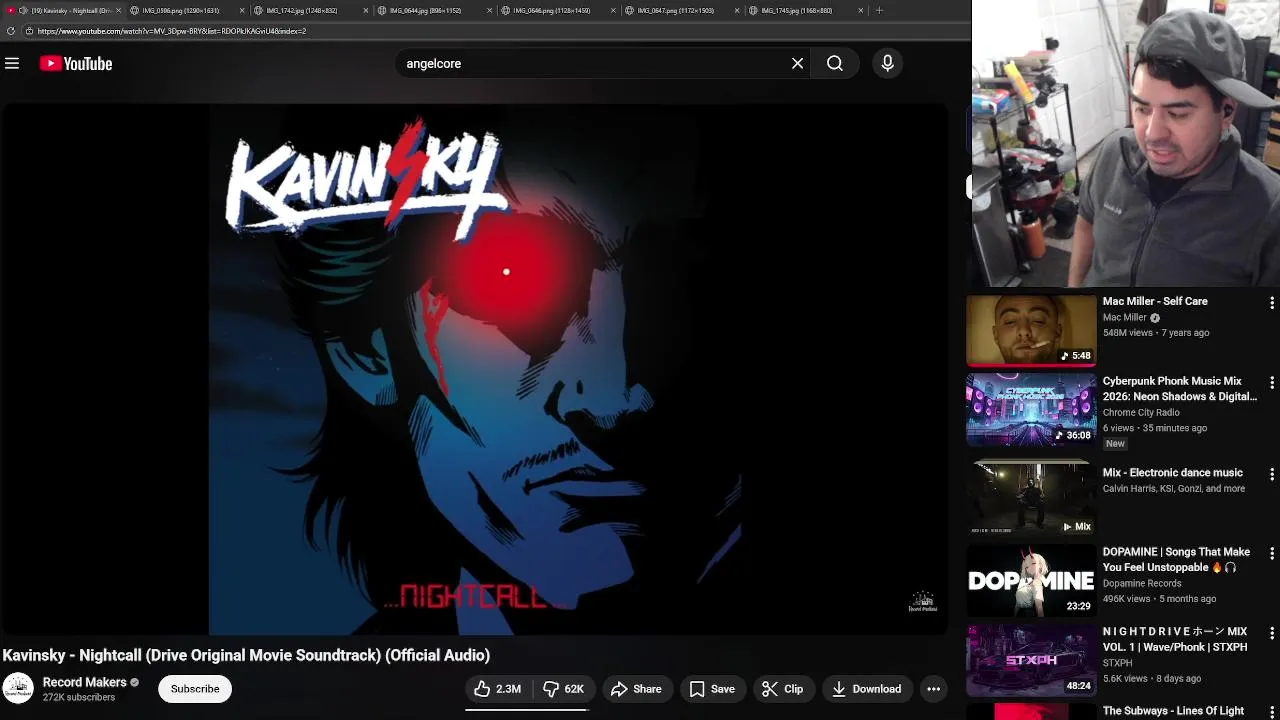Open options menu for Mix - Electronic dance music
This screenshot has width=1280, height=720.
(x=1271, y=473)
